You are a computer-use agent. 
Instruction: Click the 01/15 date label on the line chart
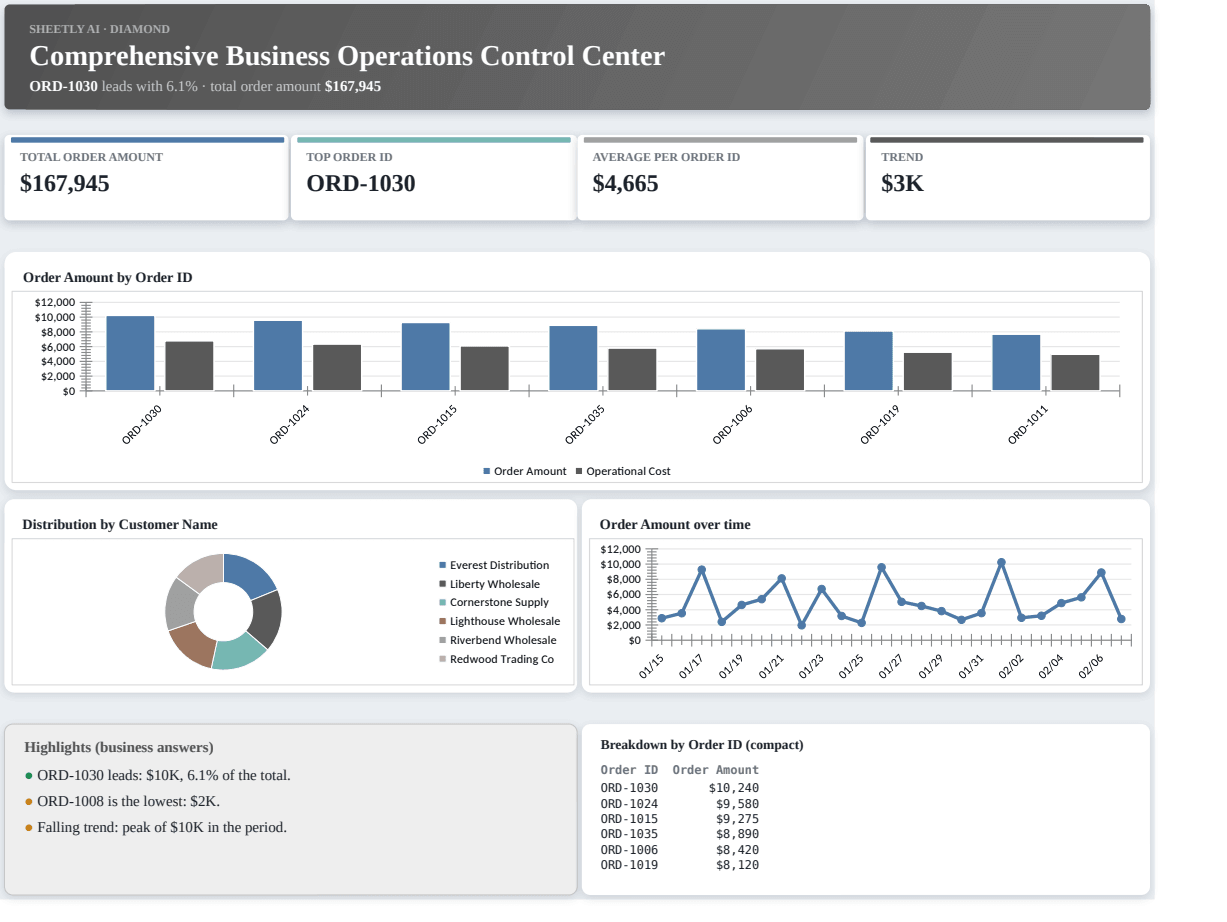pyautogui.click(x=652, y=667)
